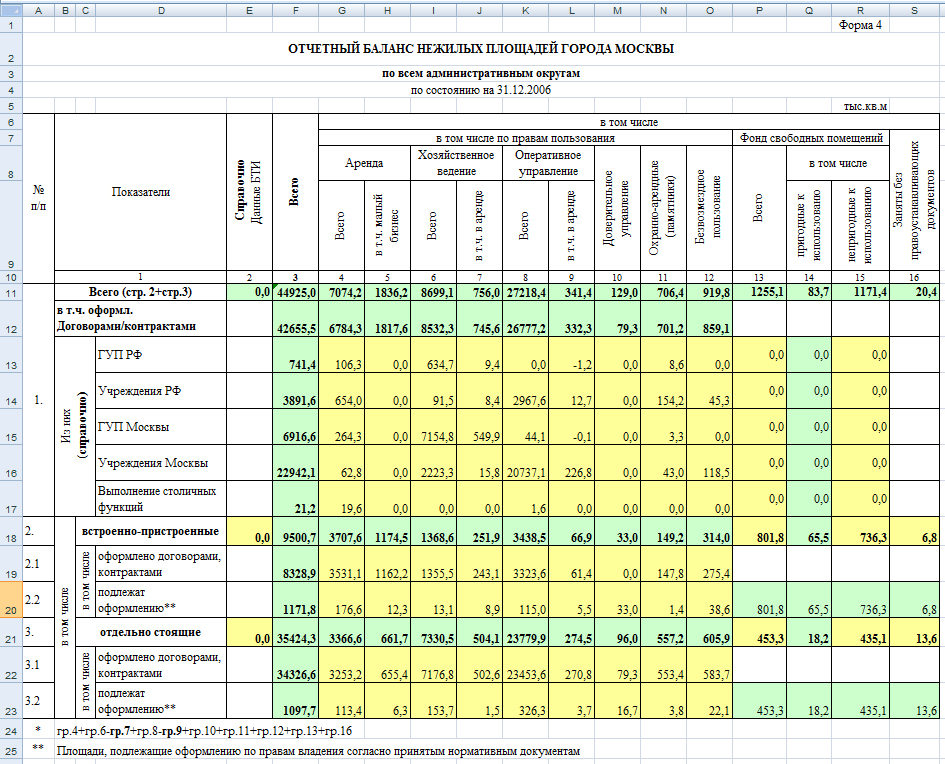
Task: Click the 'Справочно Данные БТИ' vertical header
Action: [x=249, y=192]
